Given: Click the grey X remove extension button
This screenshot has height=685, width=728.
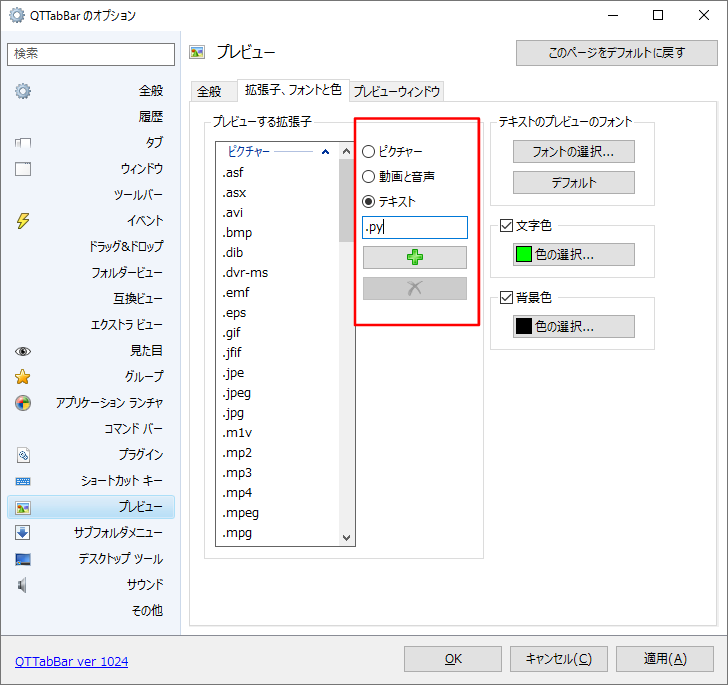Looking at the screenshot, I should click(x=415, y=288).
